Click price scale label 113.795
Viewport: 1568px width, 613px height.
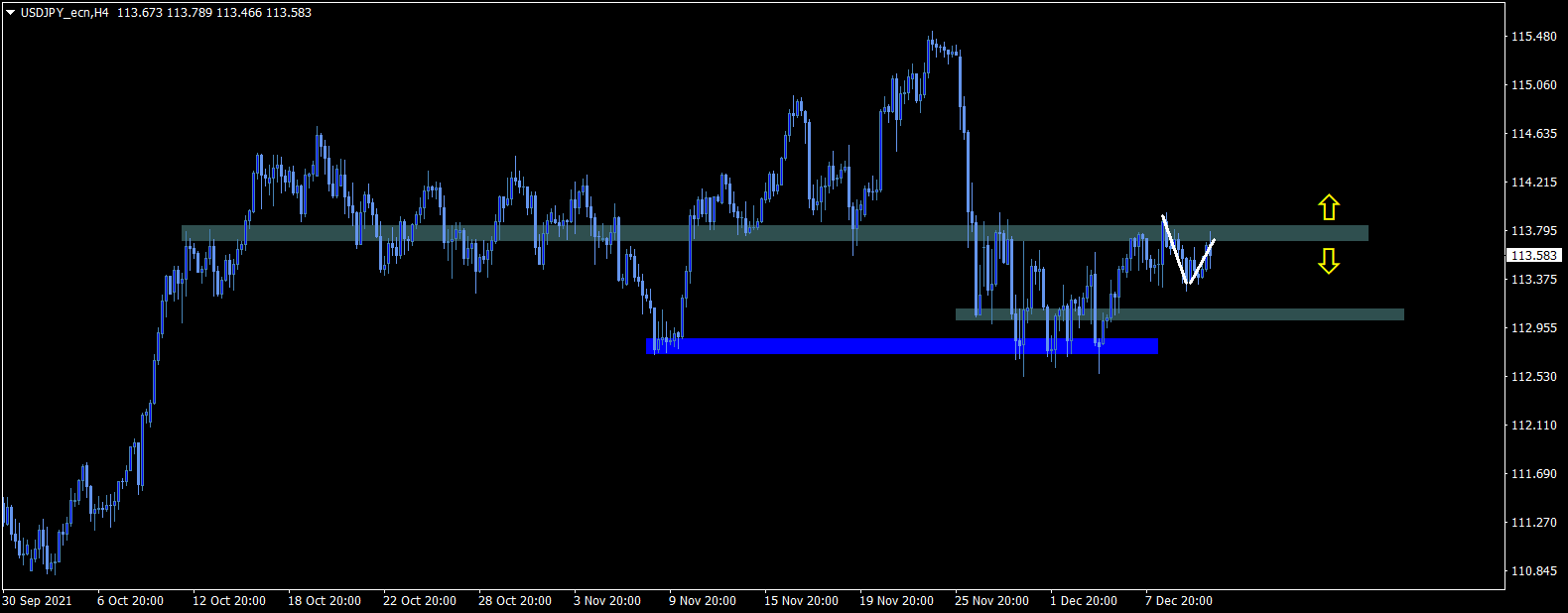1533,231
